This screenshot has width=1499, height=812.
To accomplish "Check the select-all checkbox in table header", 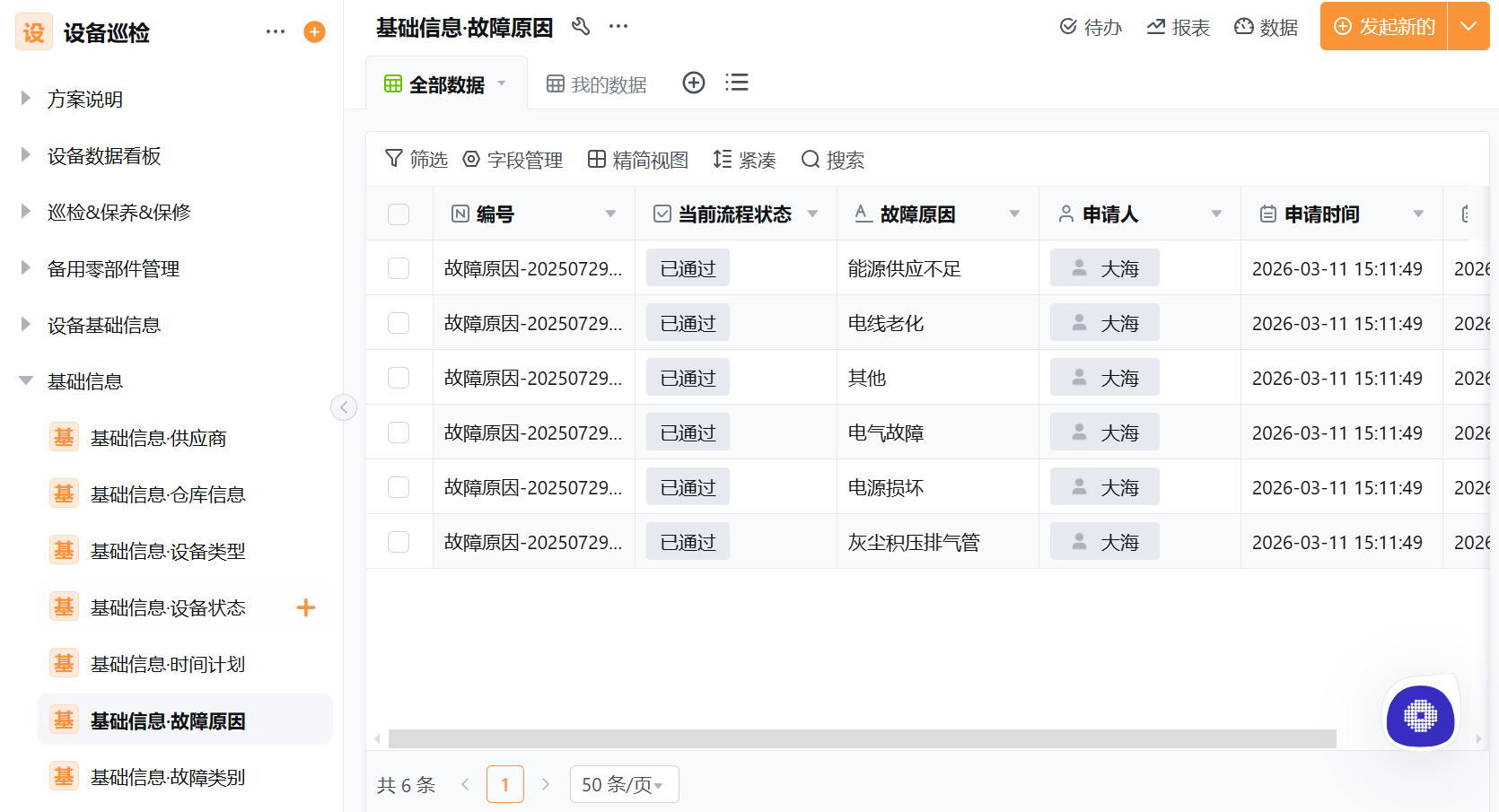I will [x=398, y=214].
